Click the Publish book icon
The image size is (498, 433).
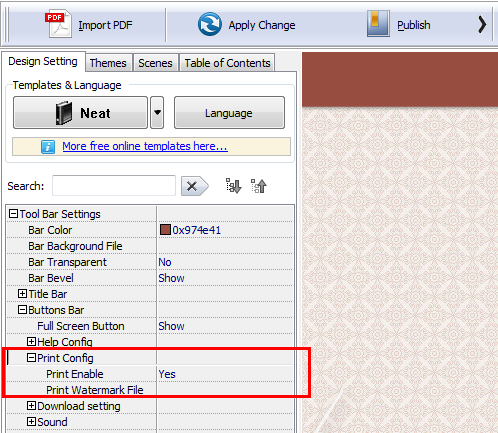click(378, 23)
